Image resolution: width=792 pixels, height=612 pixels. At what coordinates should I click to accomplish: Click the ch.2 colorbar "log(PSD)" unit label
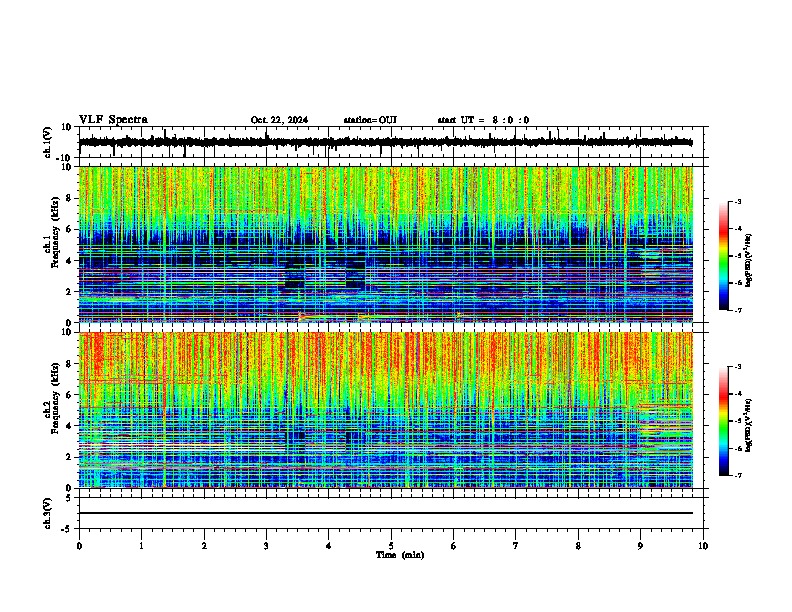pyautogui.click(x=748, y=426)
